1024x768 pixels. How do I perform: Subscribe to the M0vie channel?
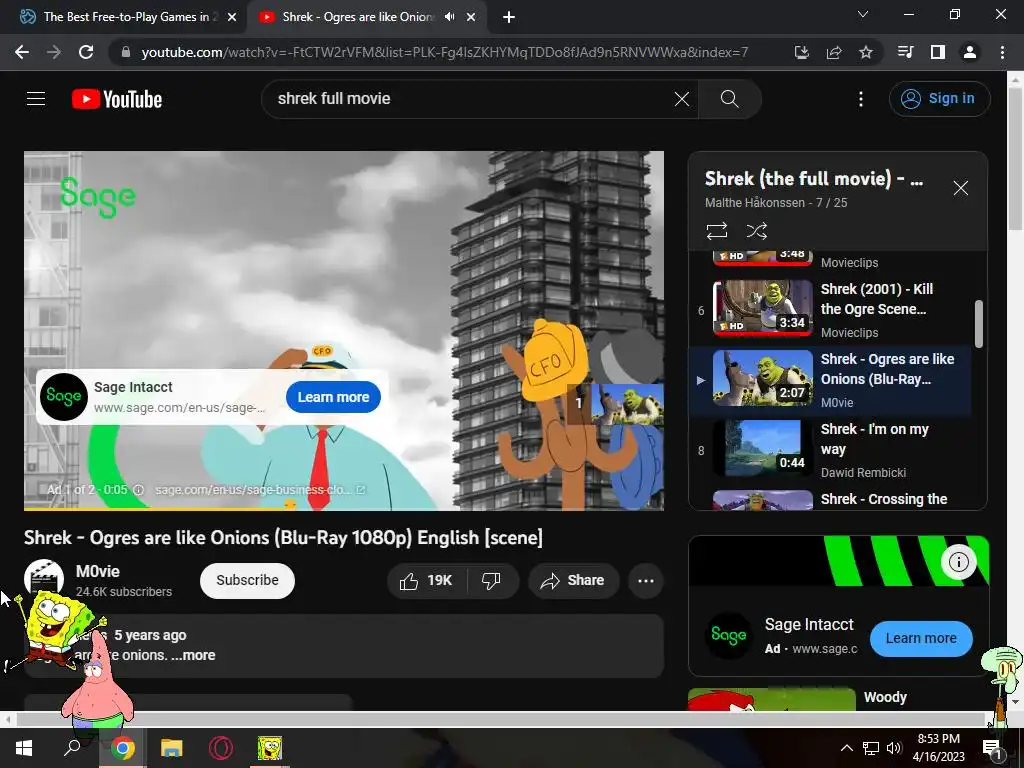(247, 581)
